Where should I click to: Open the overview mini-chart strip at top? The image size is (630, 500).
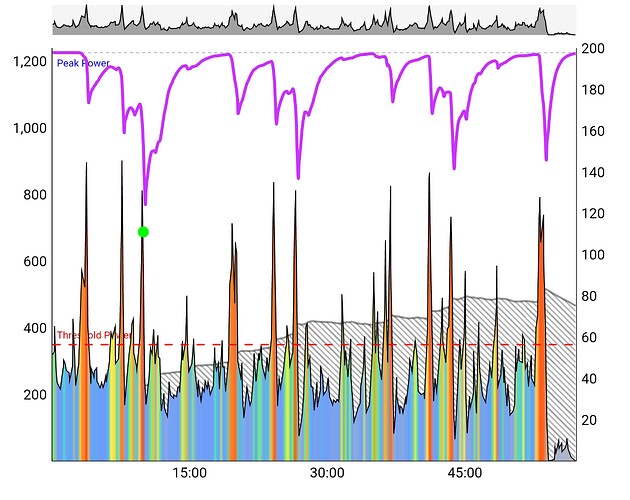coord(313,20)
